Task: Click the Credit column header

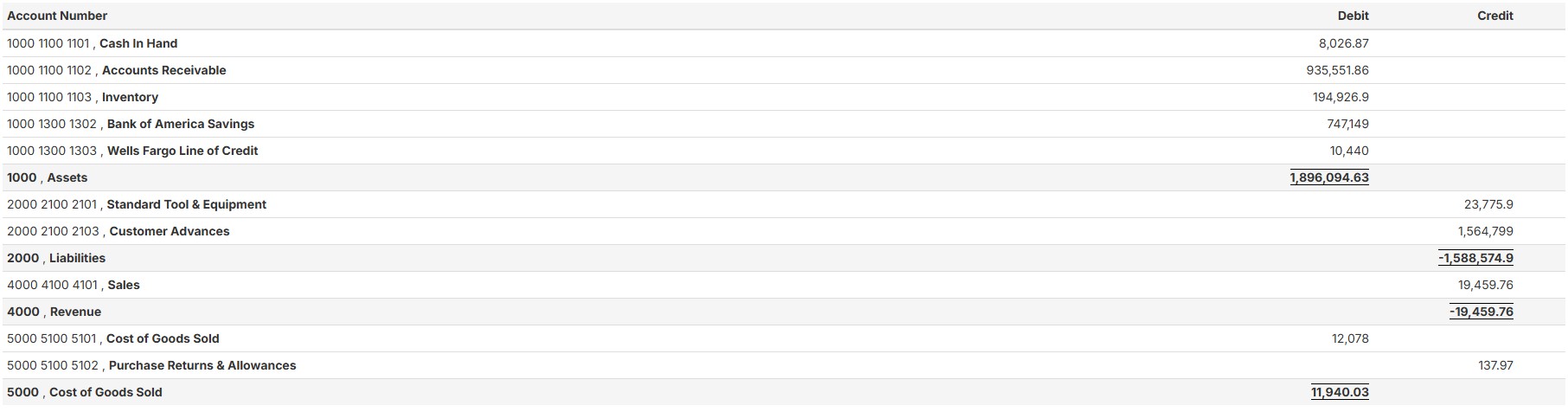Action: pos(1494,16)
